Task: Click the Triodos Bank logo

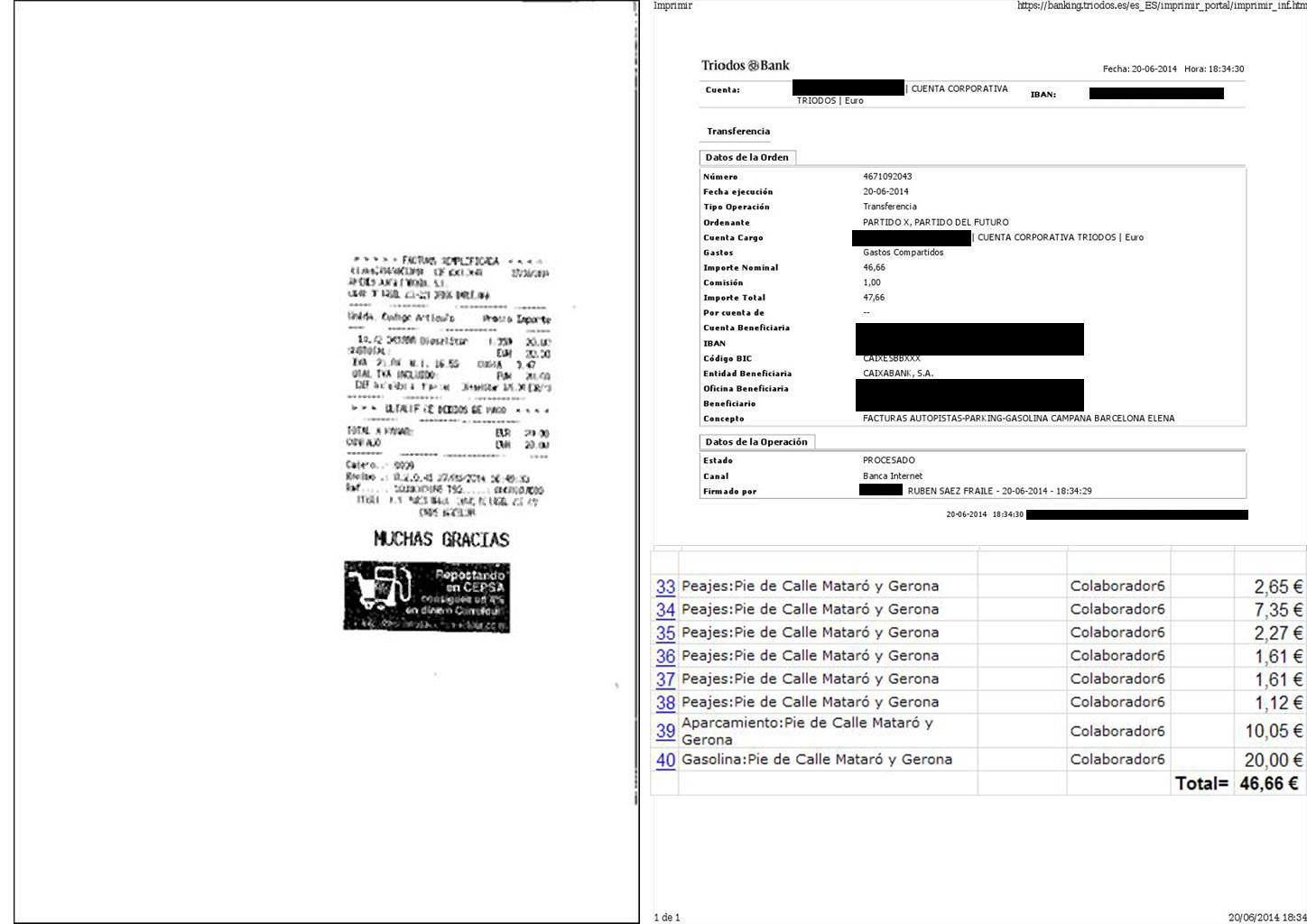Action: tap(746, 65)
